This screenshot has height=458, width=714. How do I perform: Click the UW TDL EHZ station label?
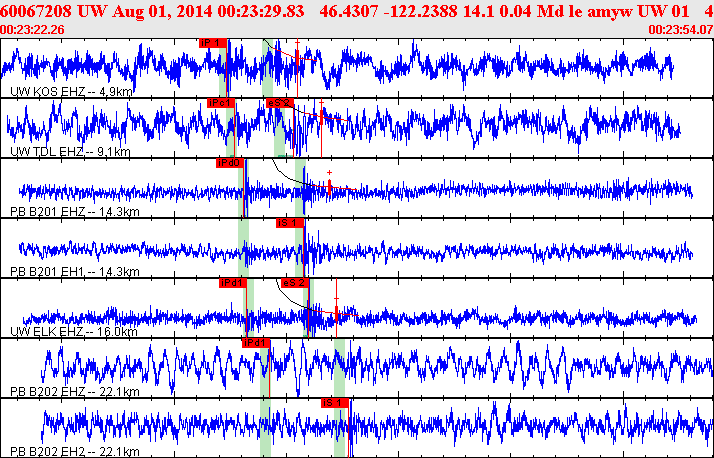click(x=70, y=152)
